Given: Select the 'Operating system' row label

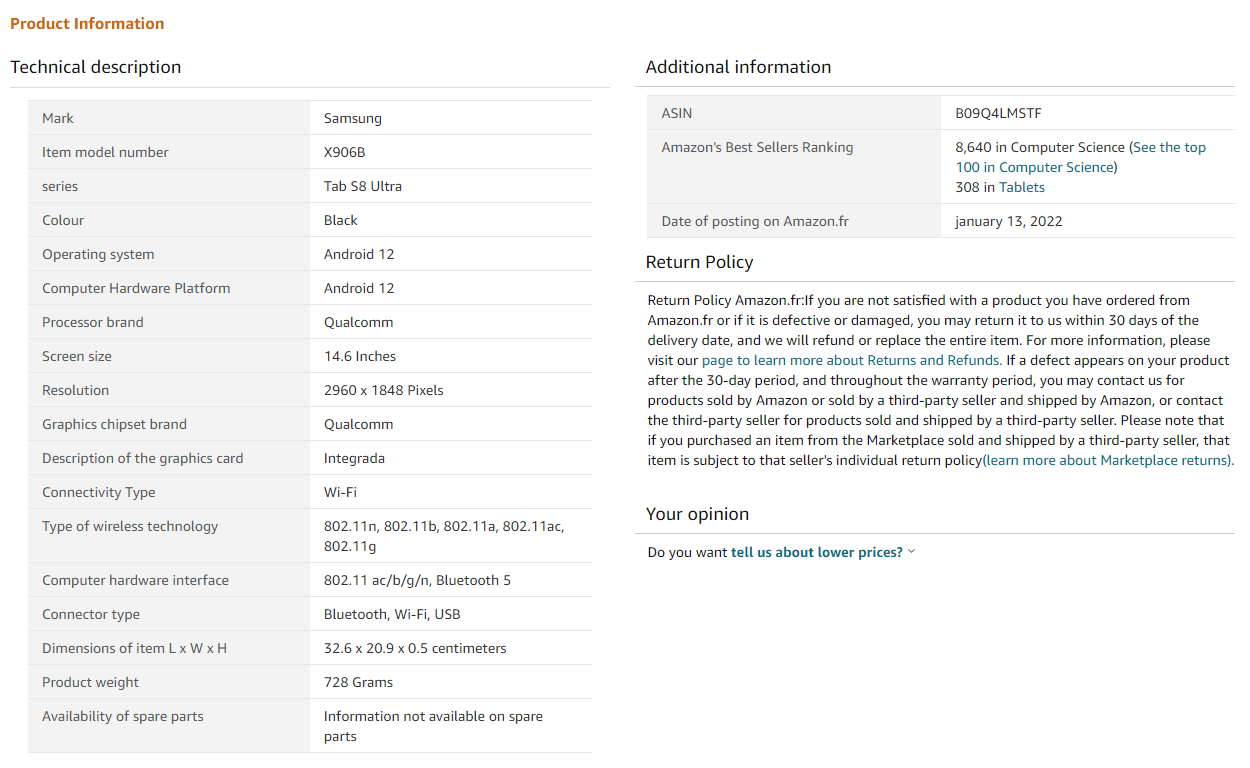Looking at the screenshot, I should [x=98, y=254].
